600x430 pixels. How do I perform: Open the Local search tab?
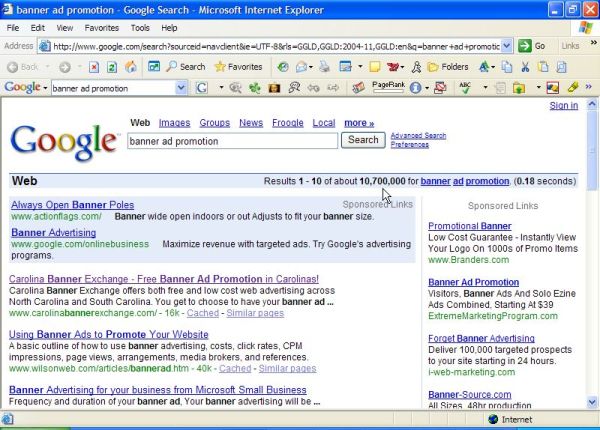pyautogui.click(x=324, y=123)
